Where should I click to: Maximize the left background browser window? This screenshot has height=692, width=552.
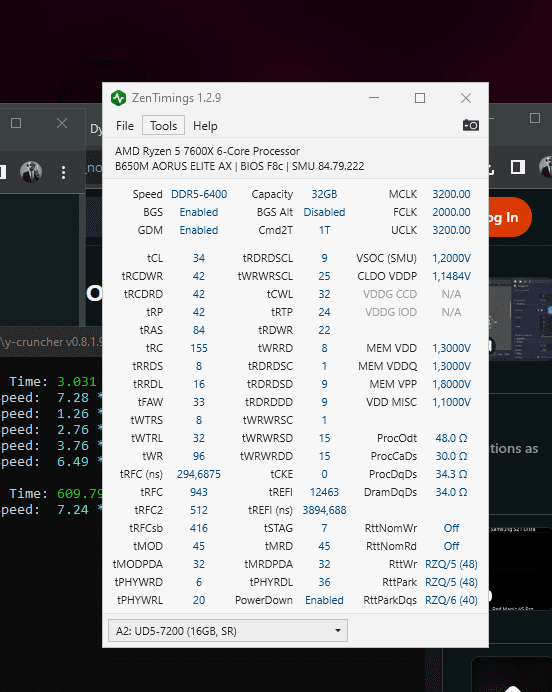click(x=16, y=123)
